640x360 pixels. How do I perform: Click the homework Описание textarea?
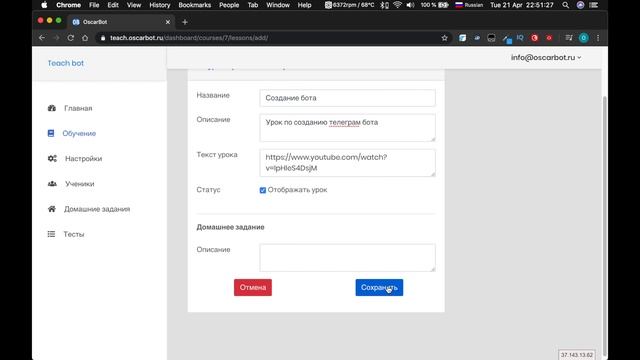tap(347, 258)
